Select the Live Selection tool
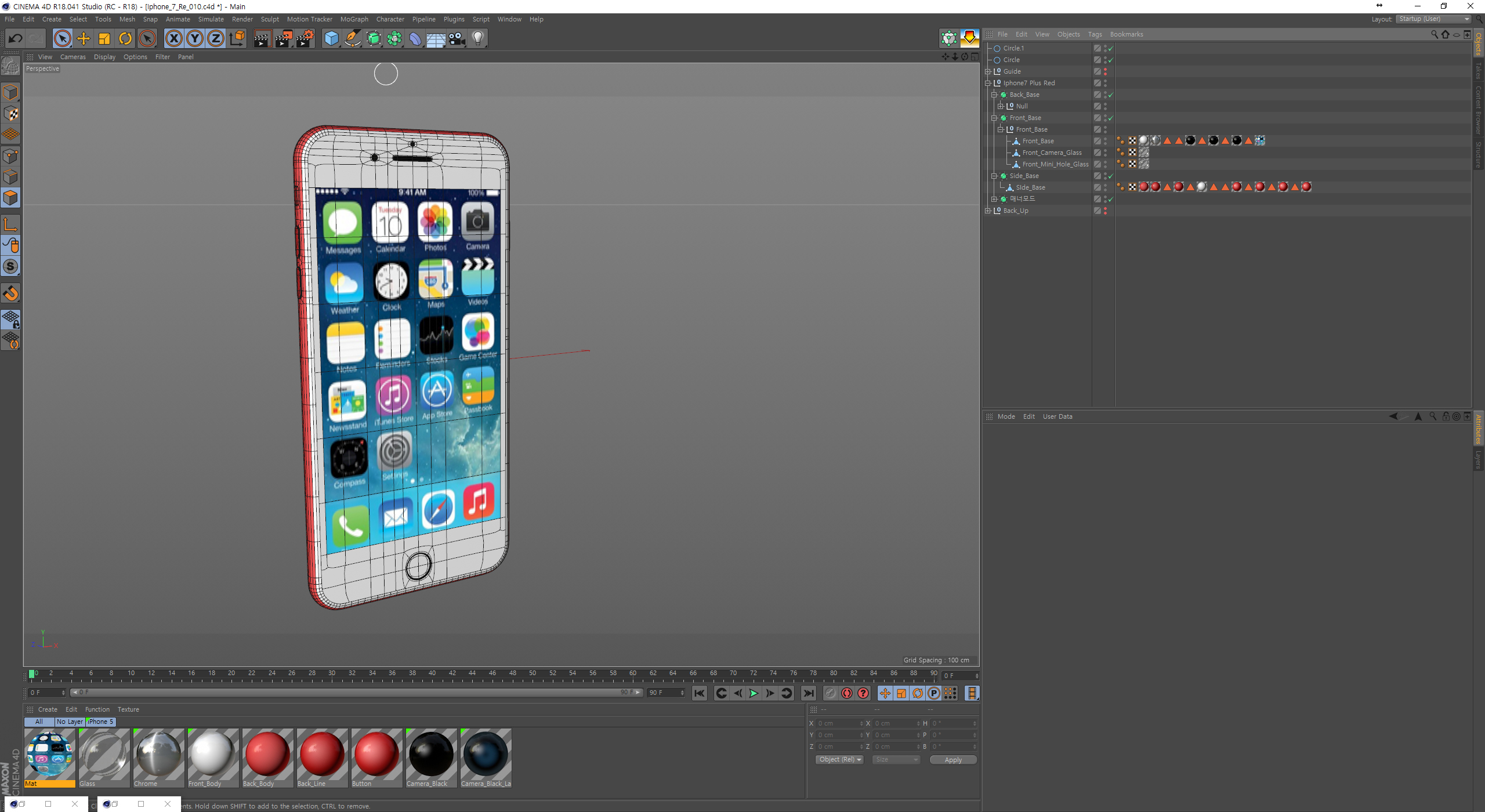Image resolution: width=1485 pixels, height=812 pixels. pyautogui.click(x=62, y=39)
